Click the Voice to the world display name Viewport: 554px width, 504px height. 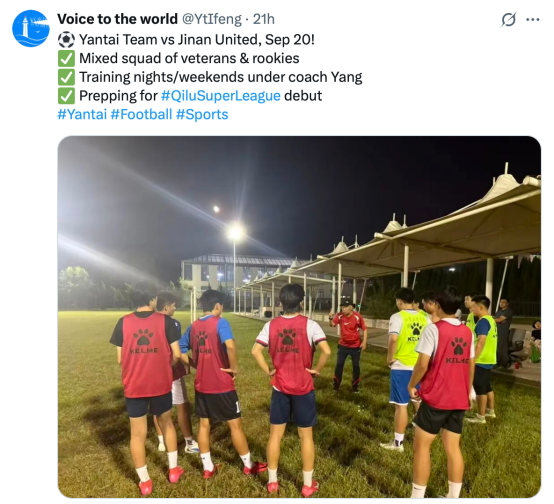click(117, 19)
